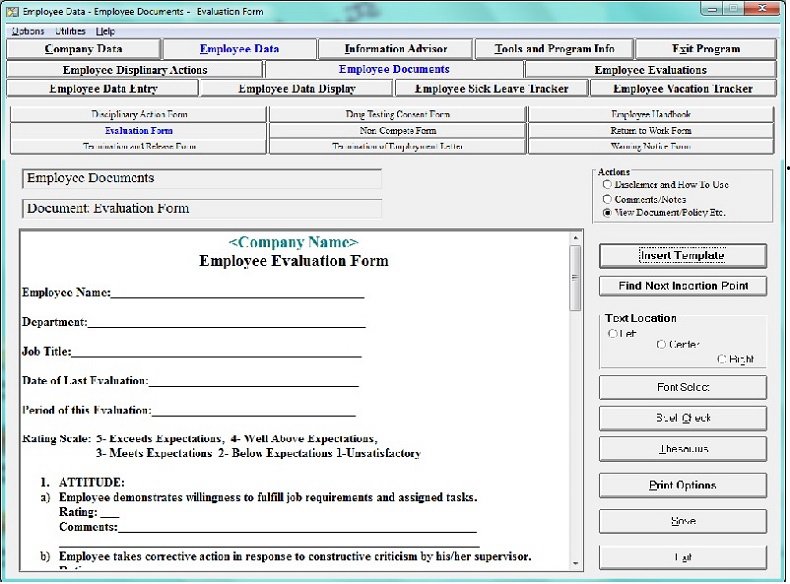Viewport: 790px width, 584px height.
Task: Run Spell Check on the document
Action: (683, 418)
